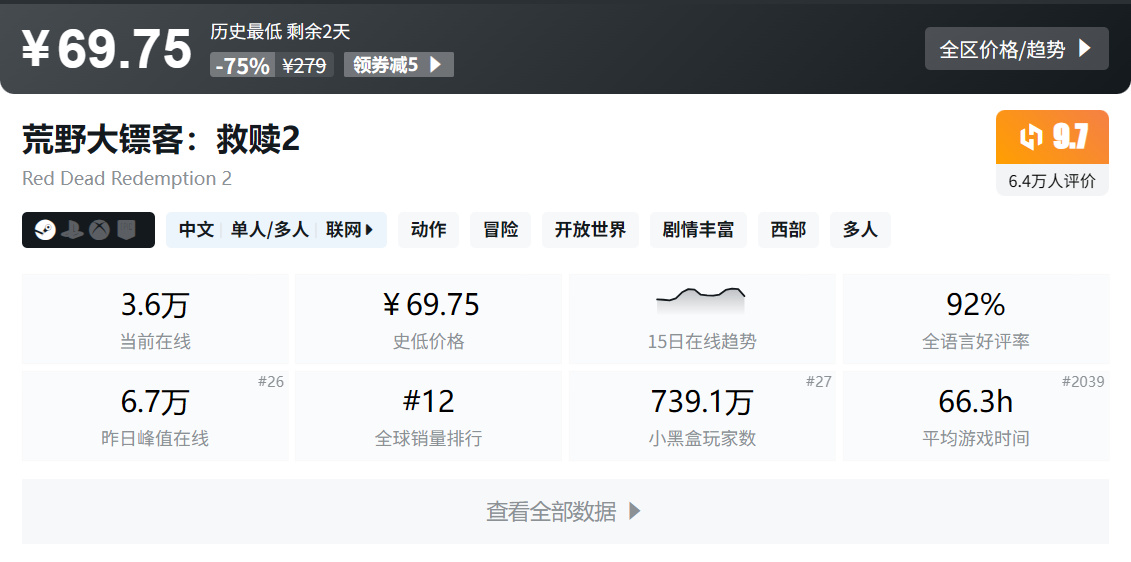The height and width of the screenshot is (562, 1131).
Task: Open the 15日在线趋势 sparkline chart
Action: 701,299
